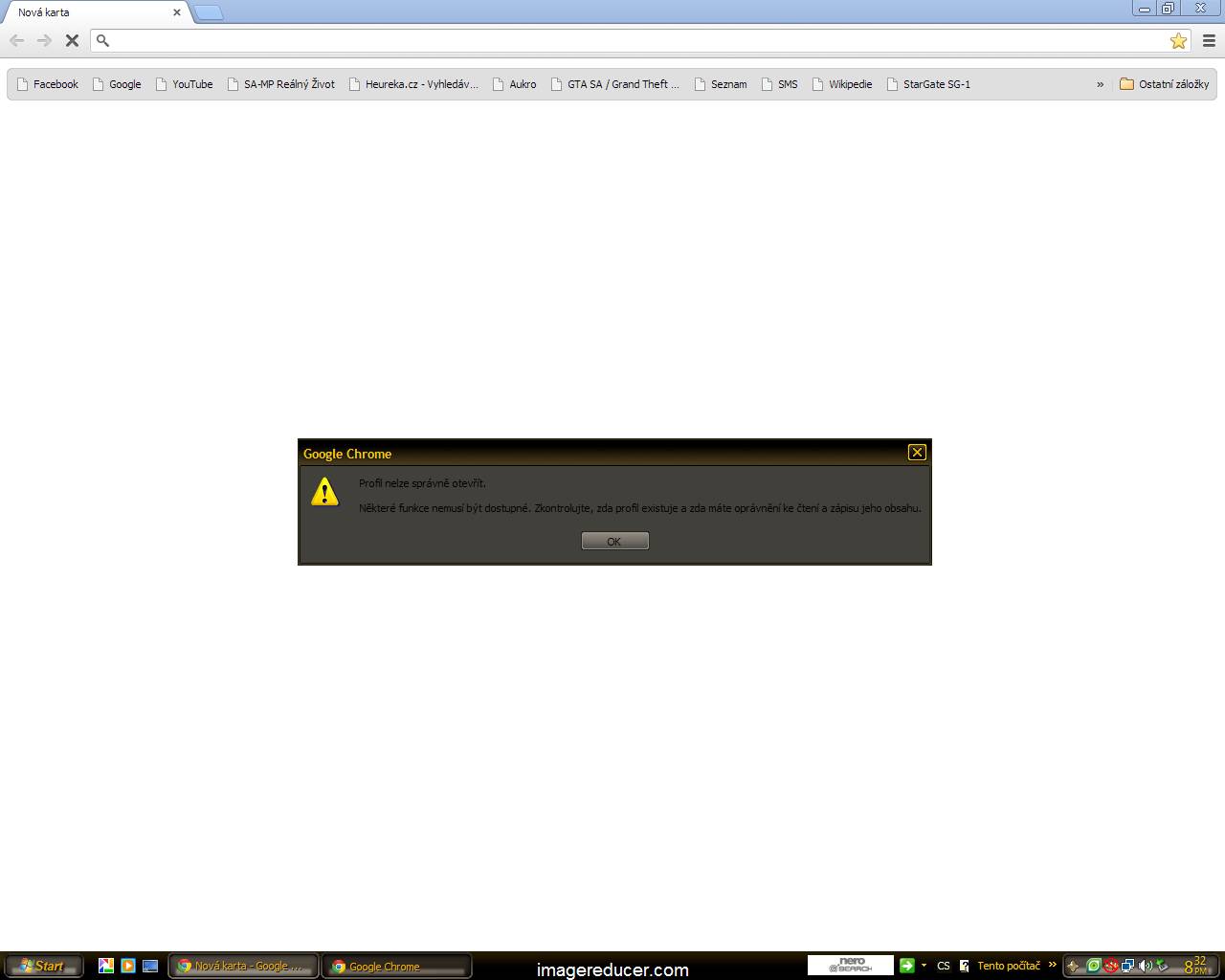Go forward to the next page
Viewport: 1225px width, 980px height.
[x=44, y=40]
